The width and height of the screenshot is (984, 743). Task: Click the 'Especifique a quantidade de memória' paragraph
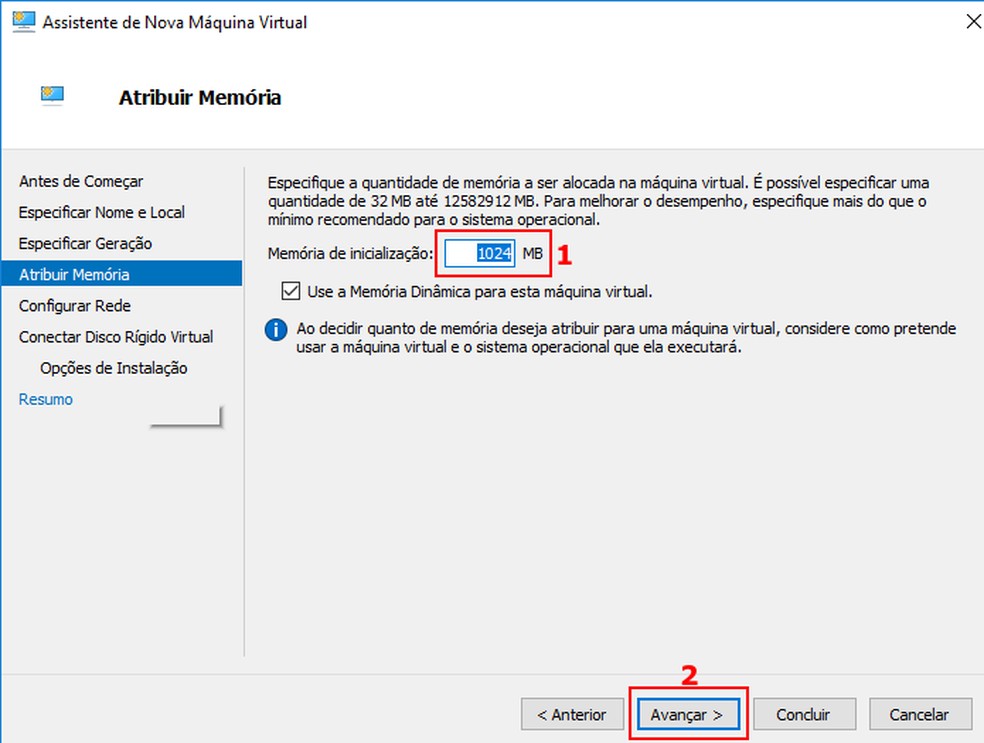[598, 201]
